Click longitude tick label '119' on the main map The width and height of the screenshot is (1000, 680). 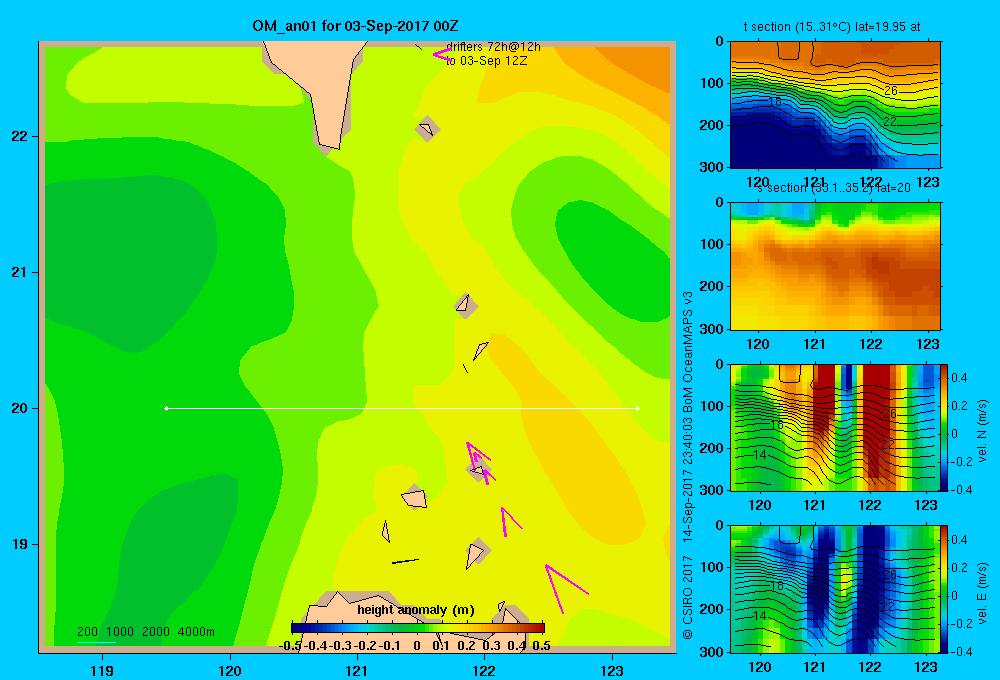[102, 670]
